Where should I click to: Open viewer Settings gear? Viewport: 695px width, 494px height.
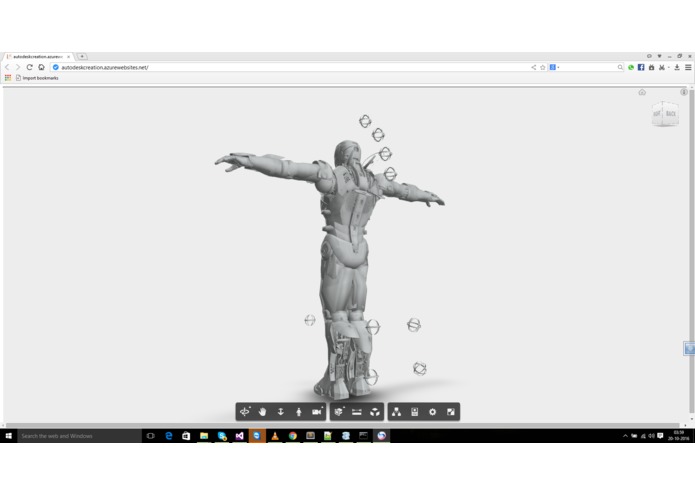(x=433, y=412)
